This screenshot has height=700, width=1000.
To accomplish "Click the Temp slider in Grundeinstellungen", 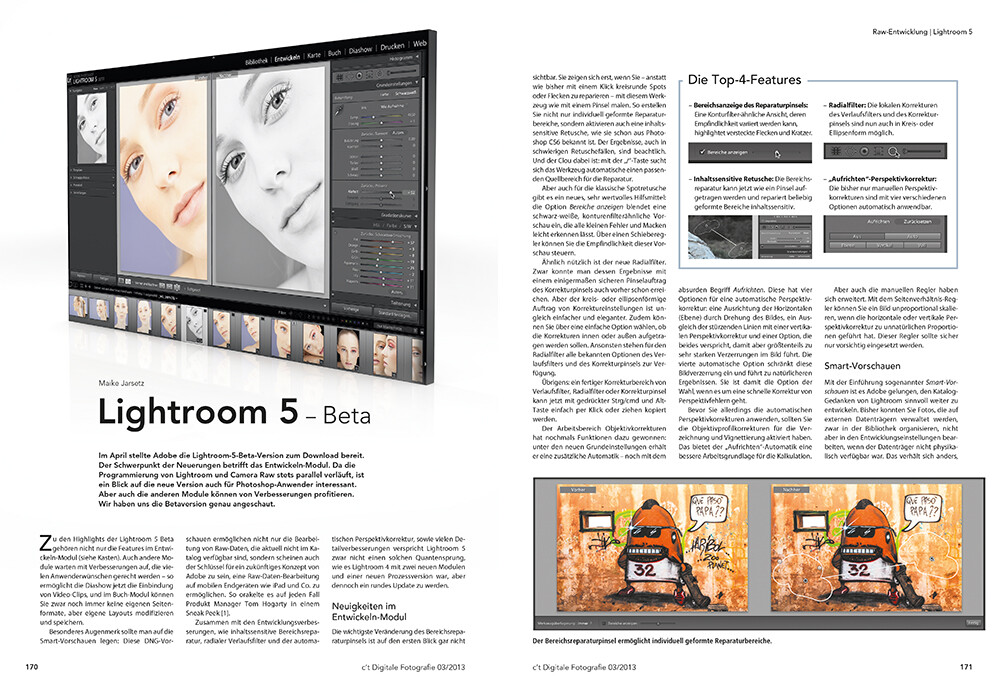I will 381,117.
